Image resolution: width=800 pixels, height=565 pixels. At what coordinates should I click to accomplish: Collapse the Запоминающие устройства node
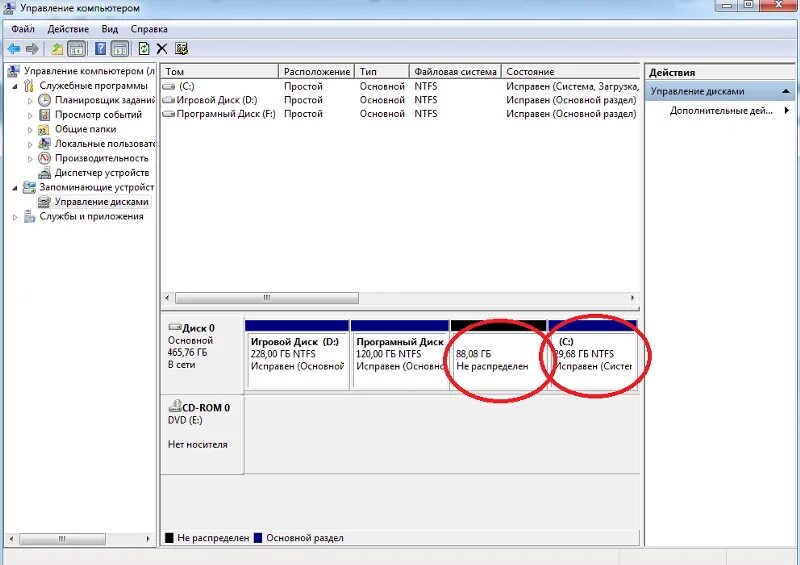[x=15, y=188]
